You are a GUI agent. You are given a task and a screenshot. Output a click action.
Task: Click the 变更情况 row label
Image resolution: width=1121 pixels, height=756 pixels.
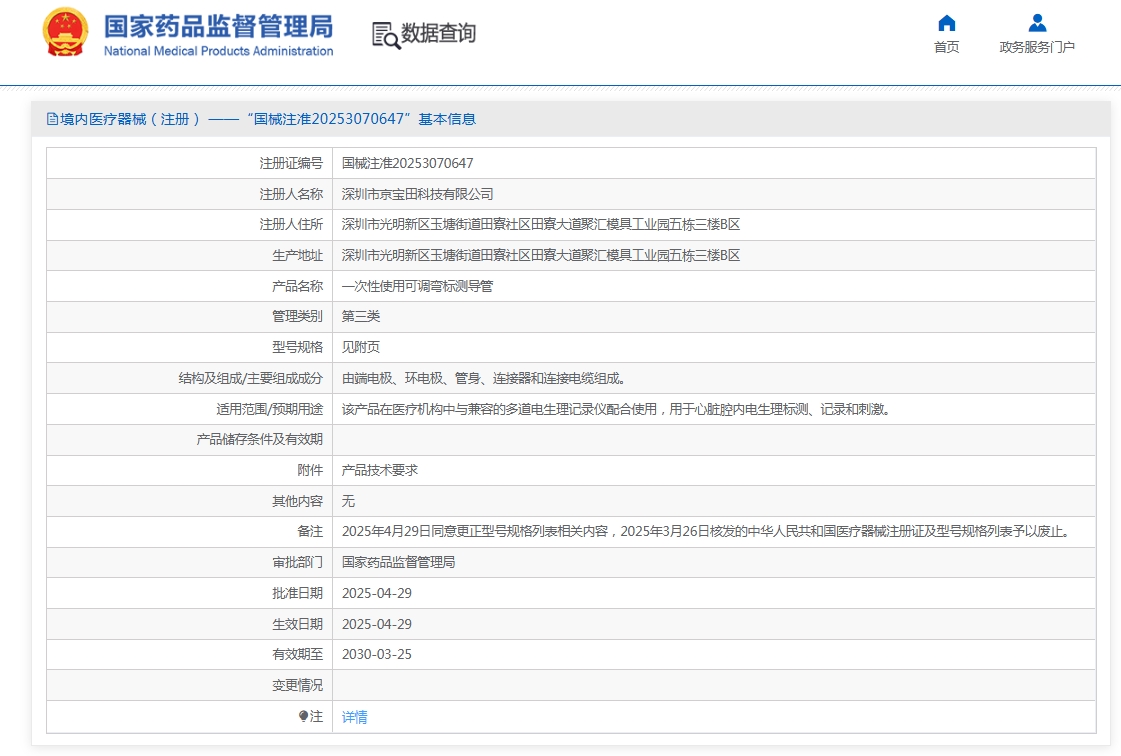(297, 685)
